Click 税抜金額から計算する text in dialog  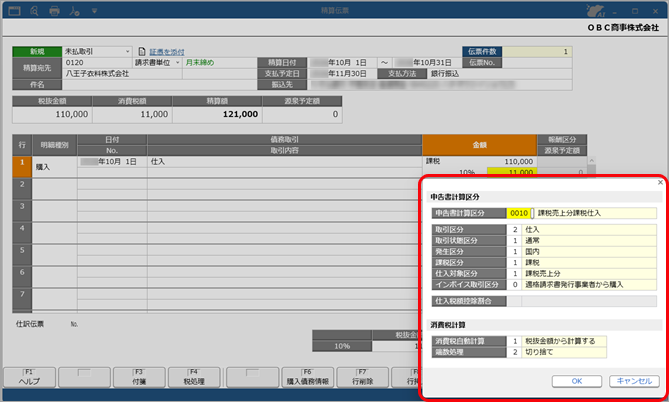(560, 341)
